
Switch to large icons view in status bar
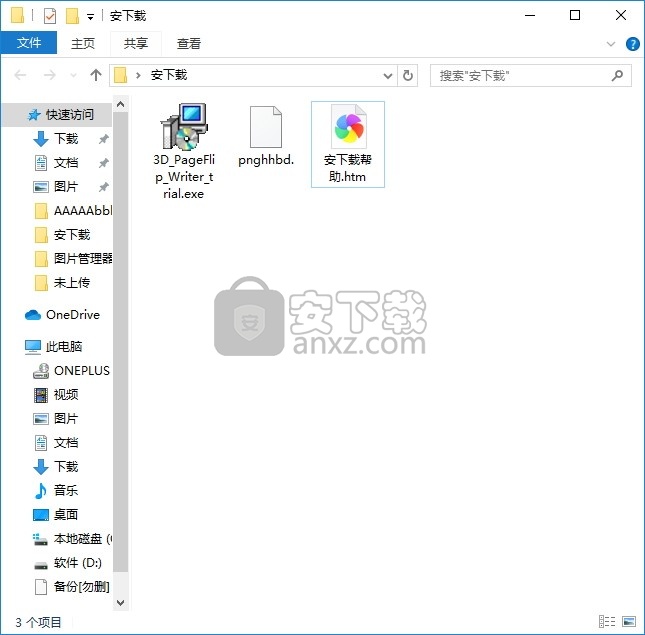point(629,621)
